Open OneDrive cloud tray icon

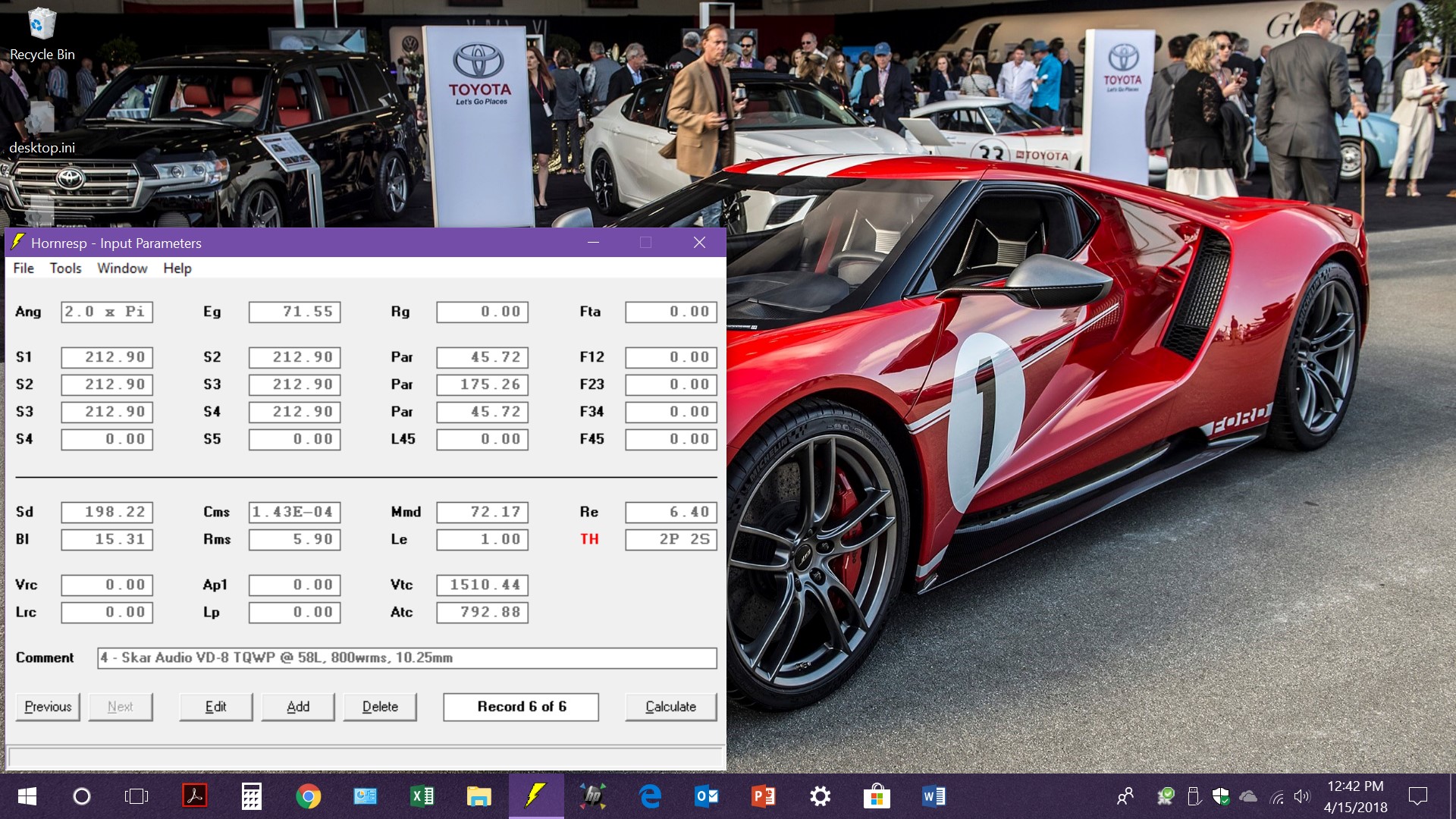click(1248, 796)
